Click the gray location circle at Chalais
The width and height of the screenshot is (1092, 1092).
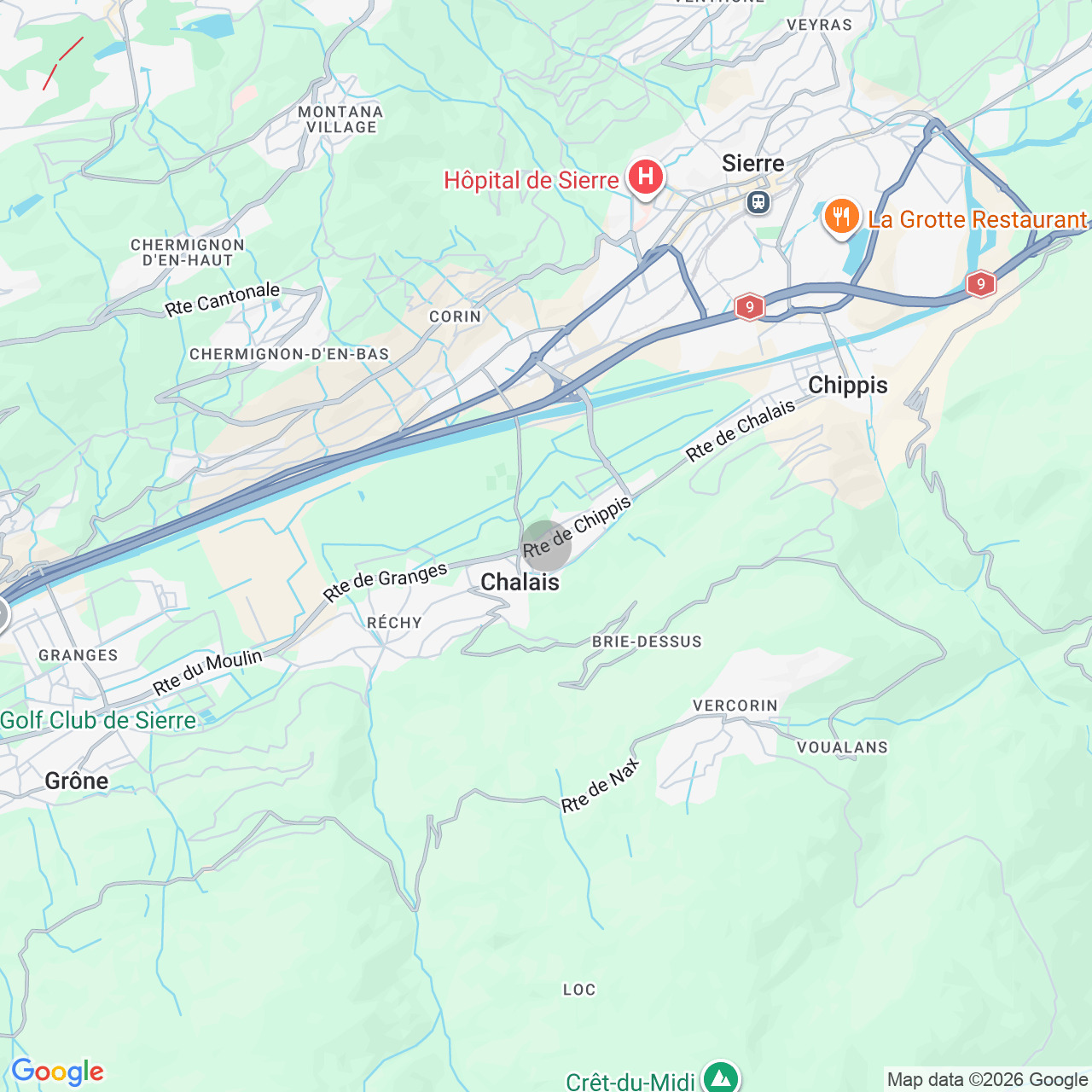(x=546, y=546)
